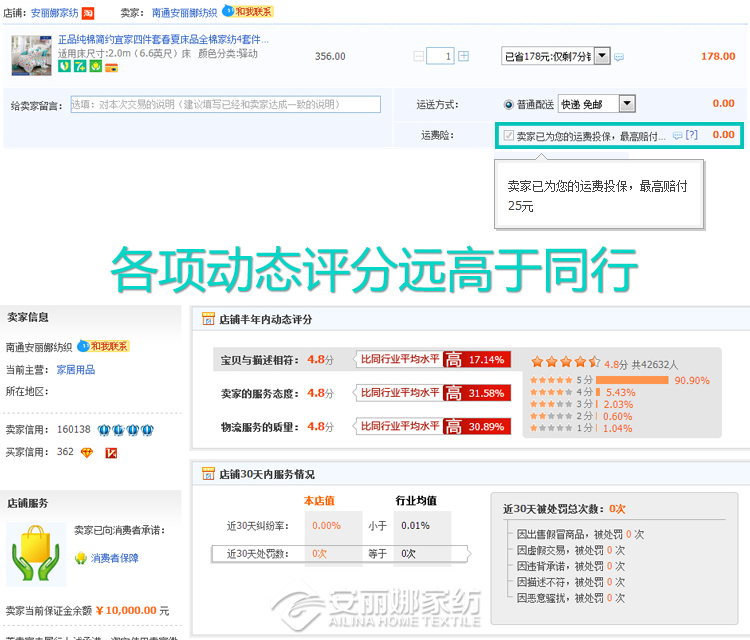Click the deposit amount ¥10,000.00
This screenshot has width=750, height=640.
click(126, 610)
